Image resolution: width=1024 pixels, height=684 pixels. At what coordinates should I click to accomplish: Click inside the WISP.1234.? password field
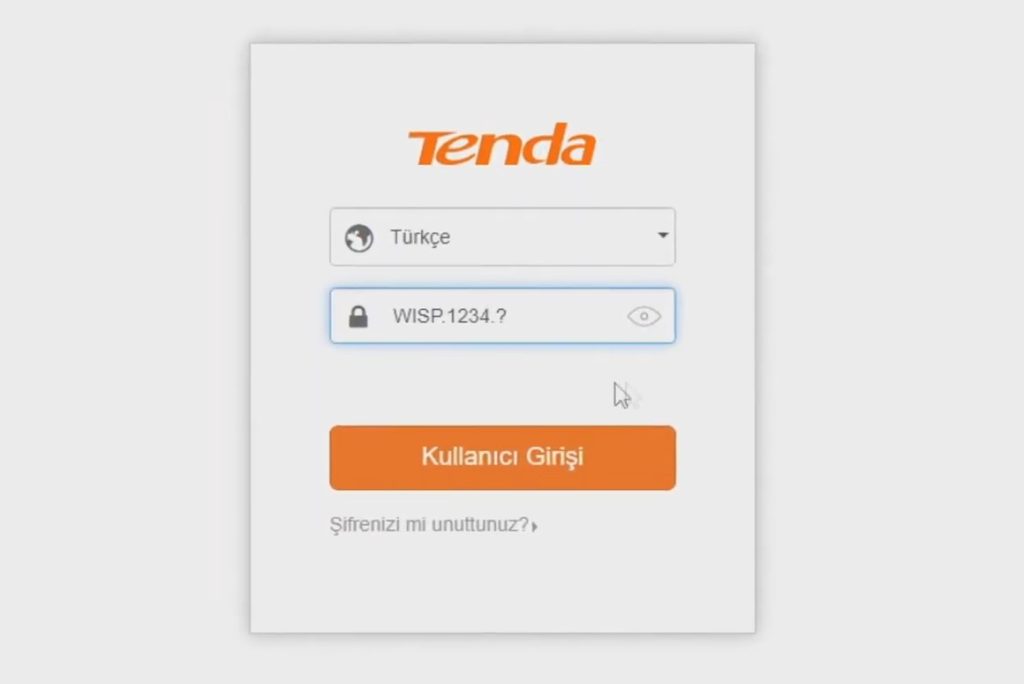point(502,316)
